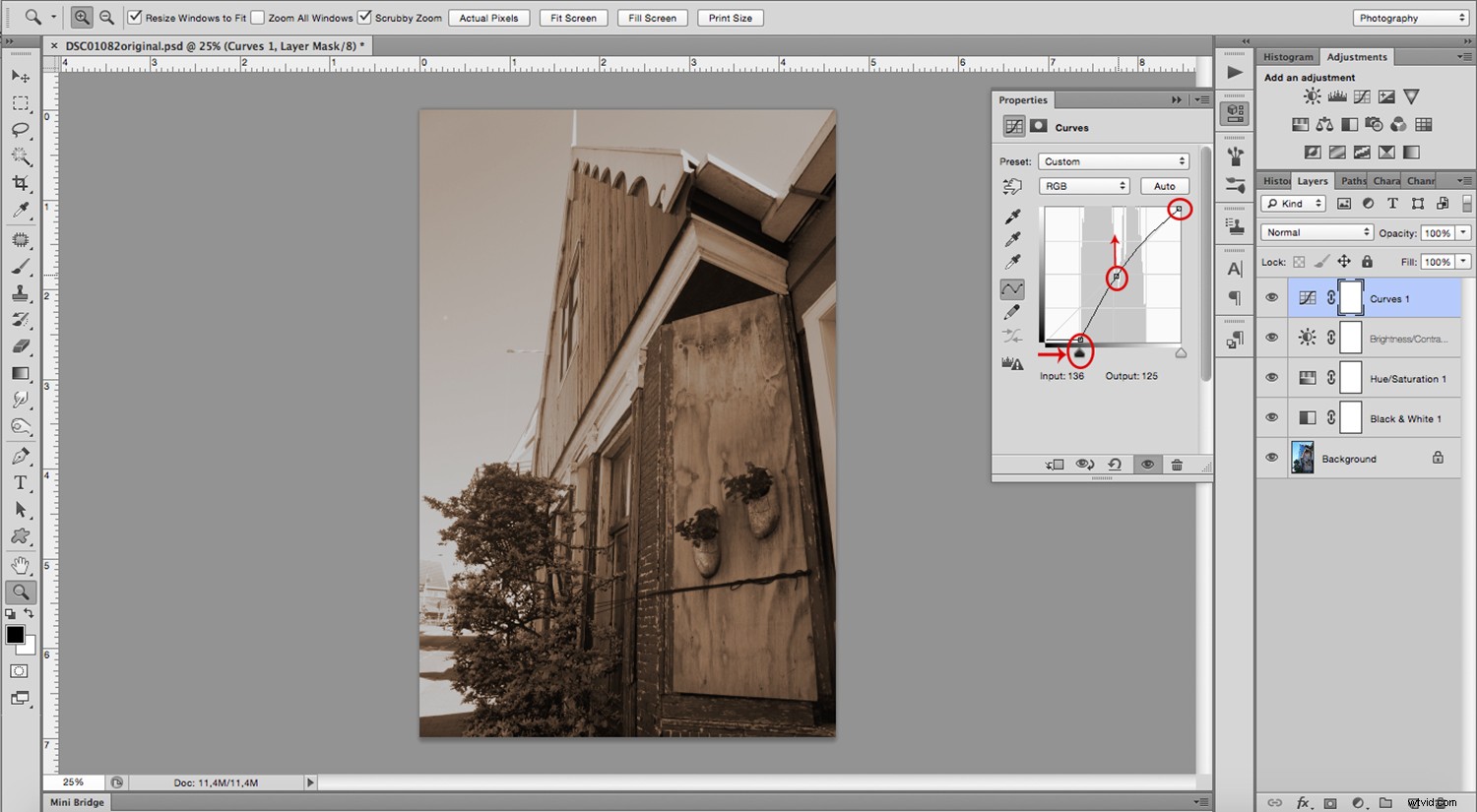Switch to the Paths tab
The image size is (1477, 812).
click(1352, 180)
